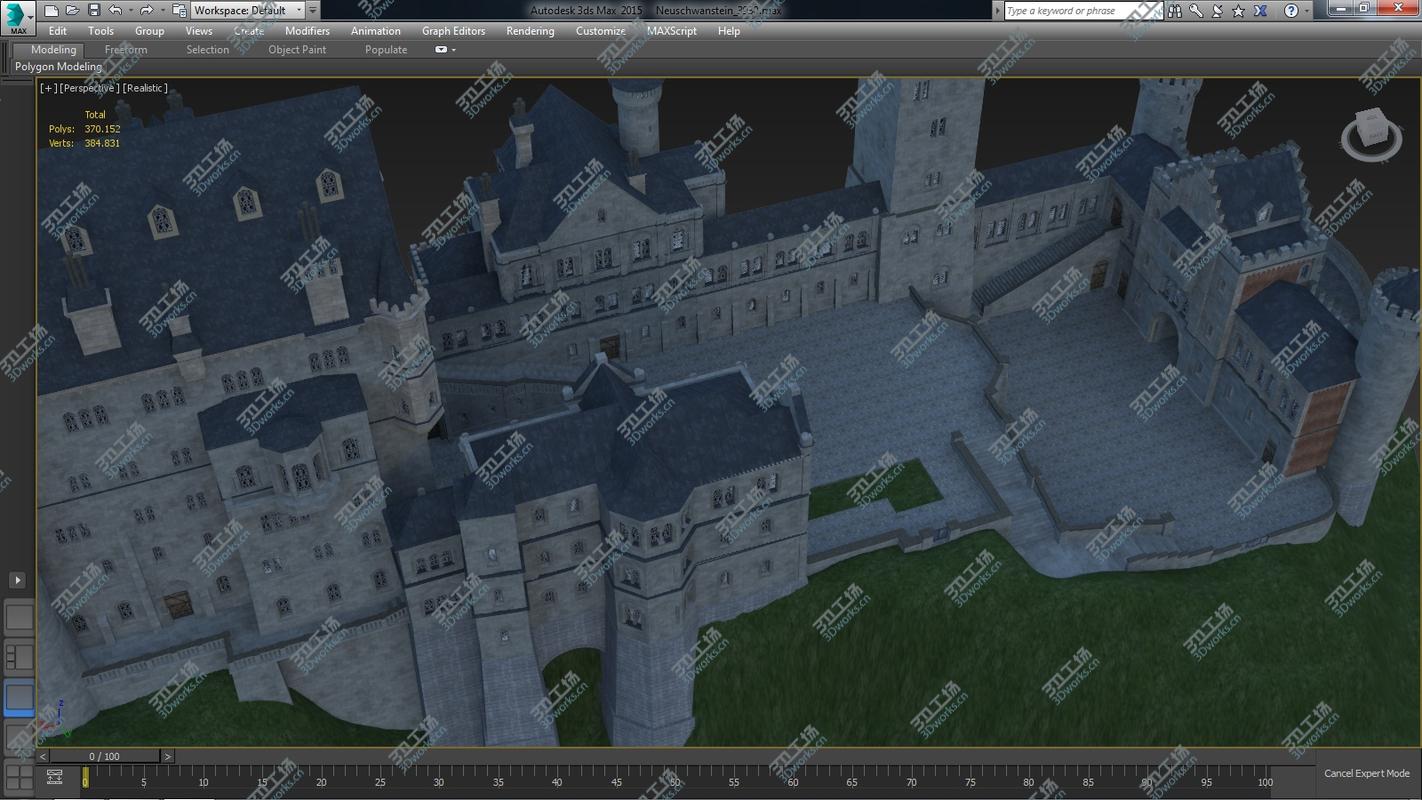Click the previous frame arrow on time slider
Viewport: 1422px width, 800px height.
(x=45, y=757)
